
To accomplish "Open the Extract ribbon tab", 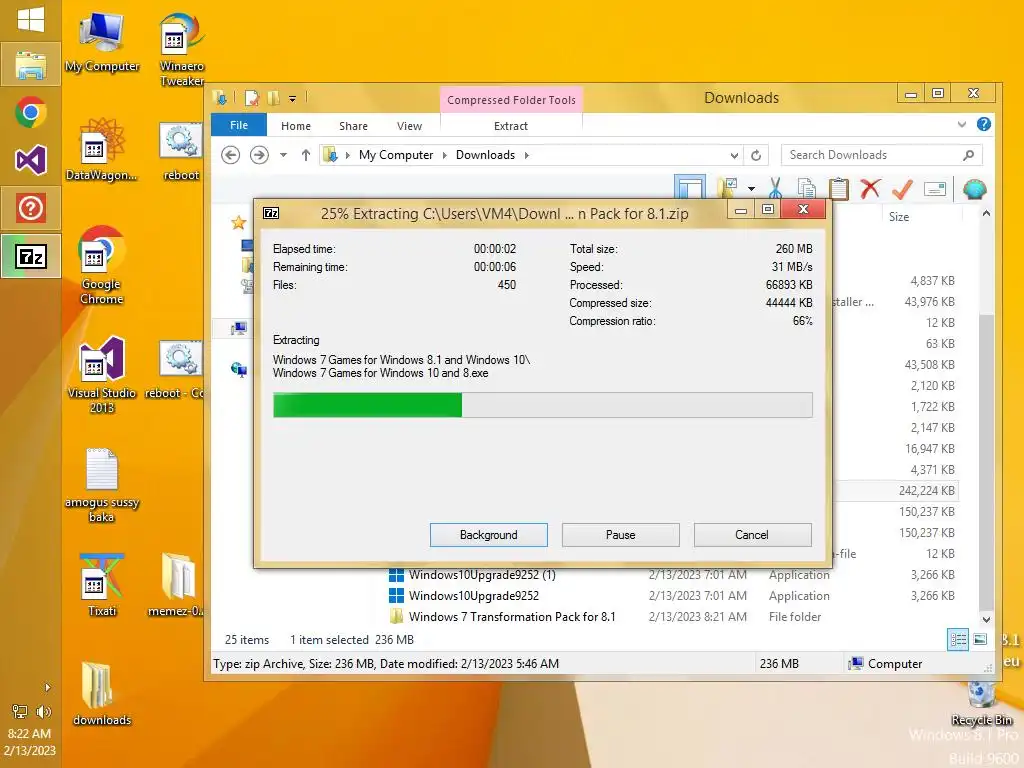I will tap(511, 126).
